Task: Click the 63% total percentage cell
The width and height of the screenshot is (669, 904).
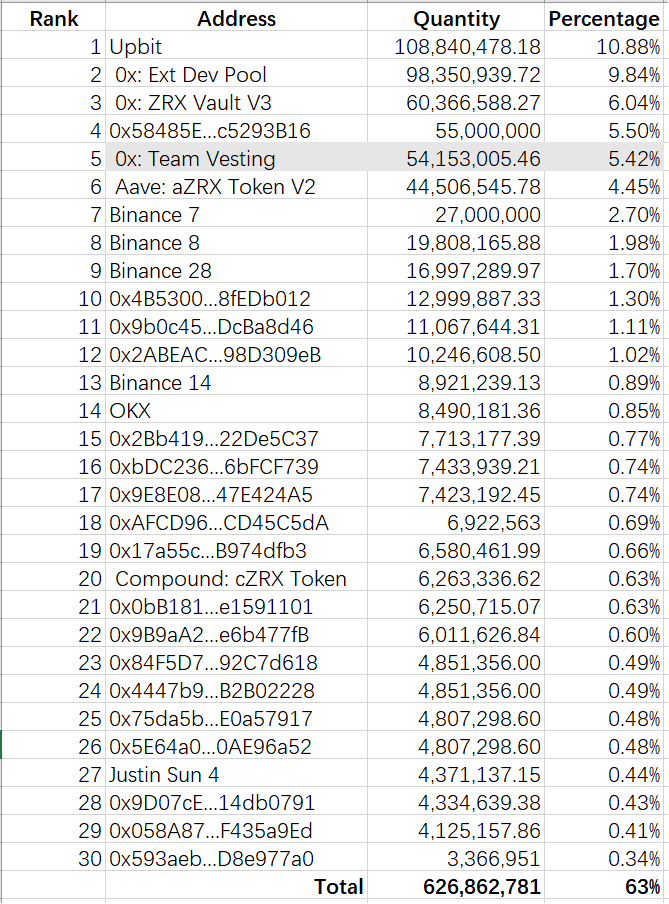Action: (x=639, y=887)
